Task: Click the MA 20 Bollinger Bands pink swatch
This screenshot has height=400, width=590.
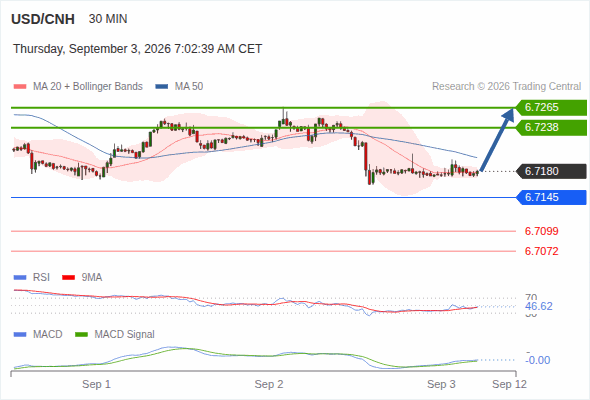Action: 20,87
